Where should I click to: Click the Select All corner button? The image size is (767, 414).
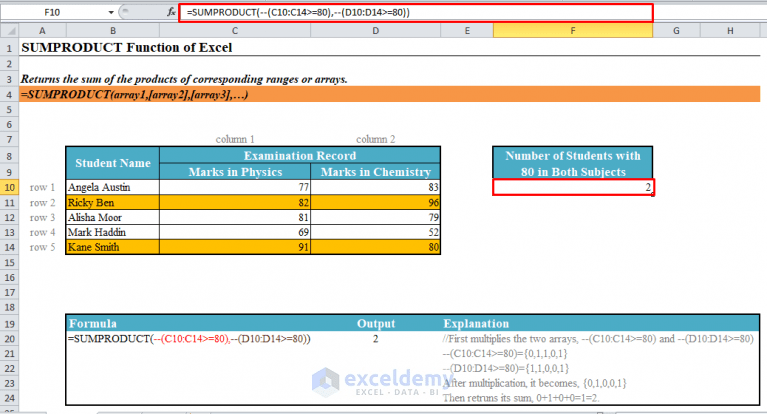[9, 31]
